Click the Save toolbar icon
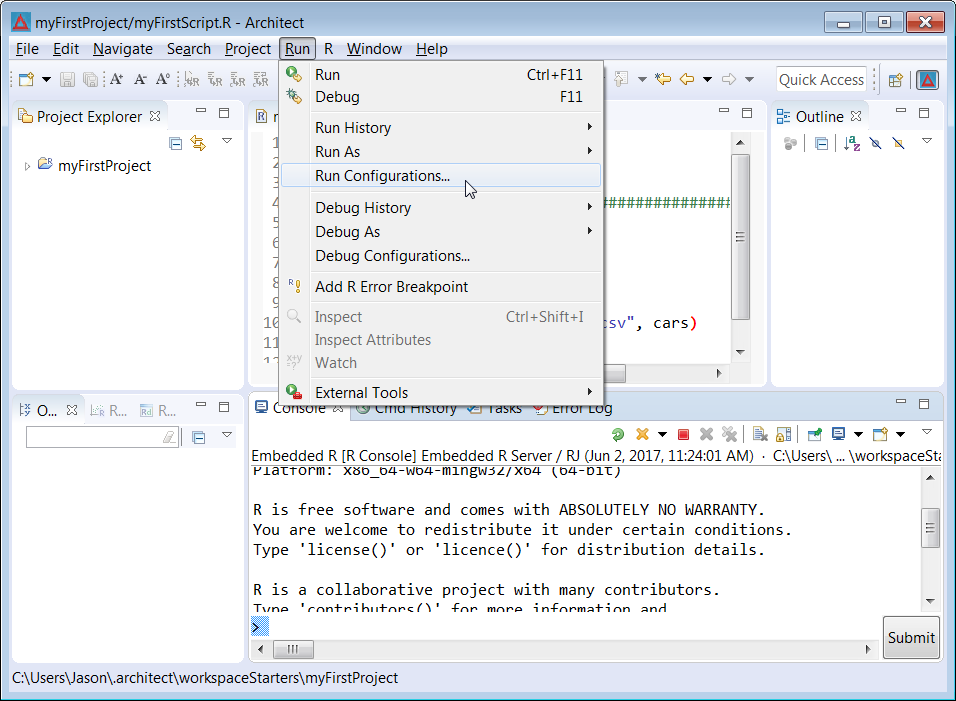This screenshot has height=701, width=956. click(67, 79)
